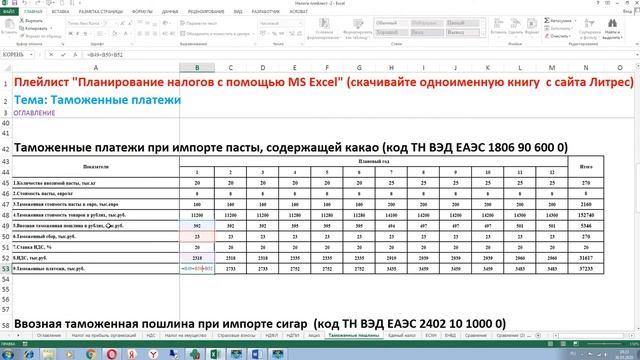Screen dimensions: 640x360
Task: Click the confirm checkmark formula button
Action: (63, 55)
